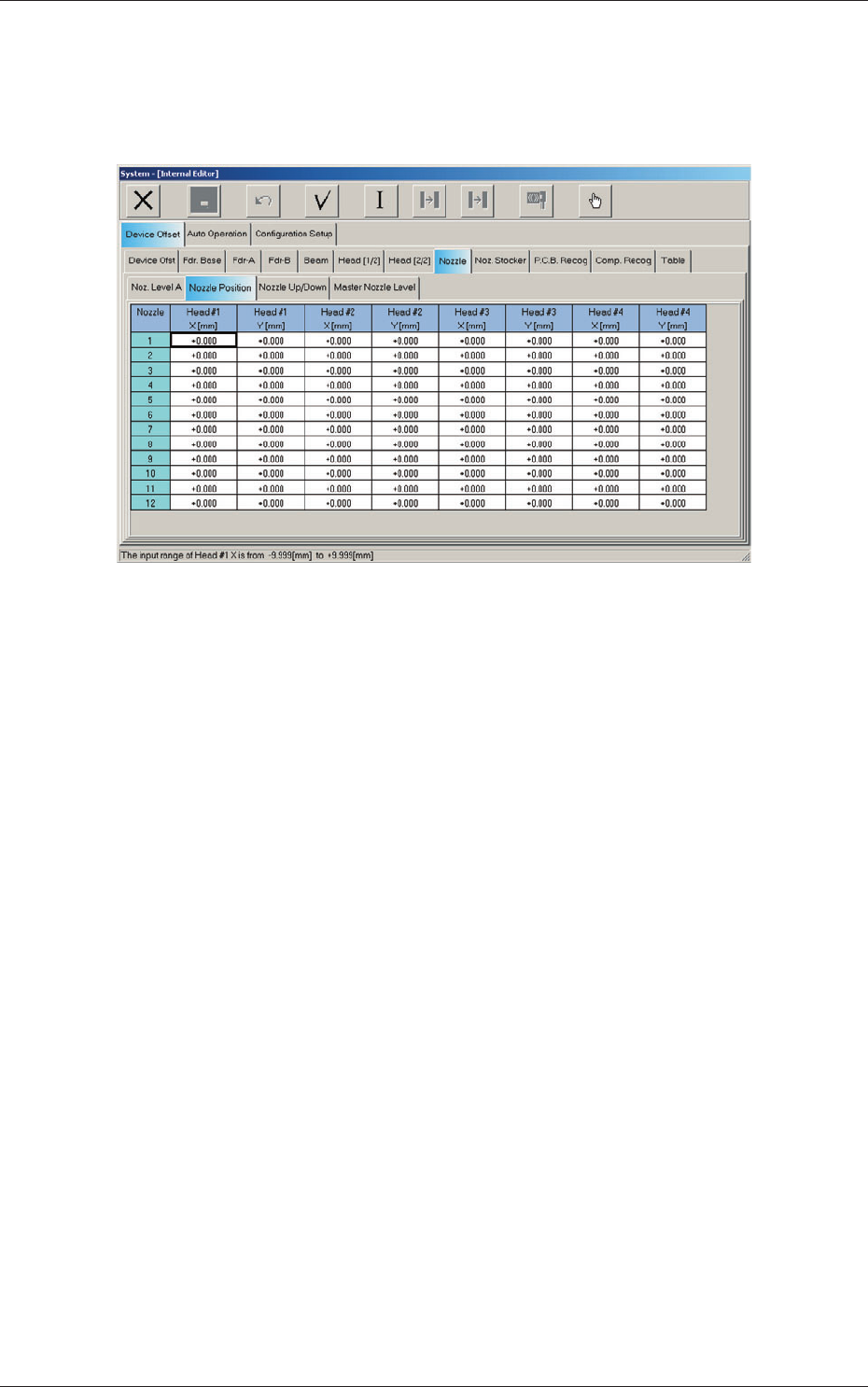Select the Nozzle Up/Down sub-tab

click(293, 287)
